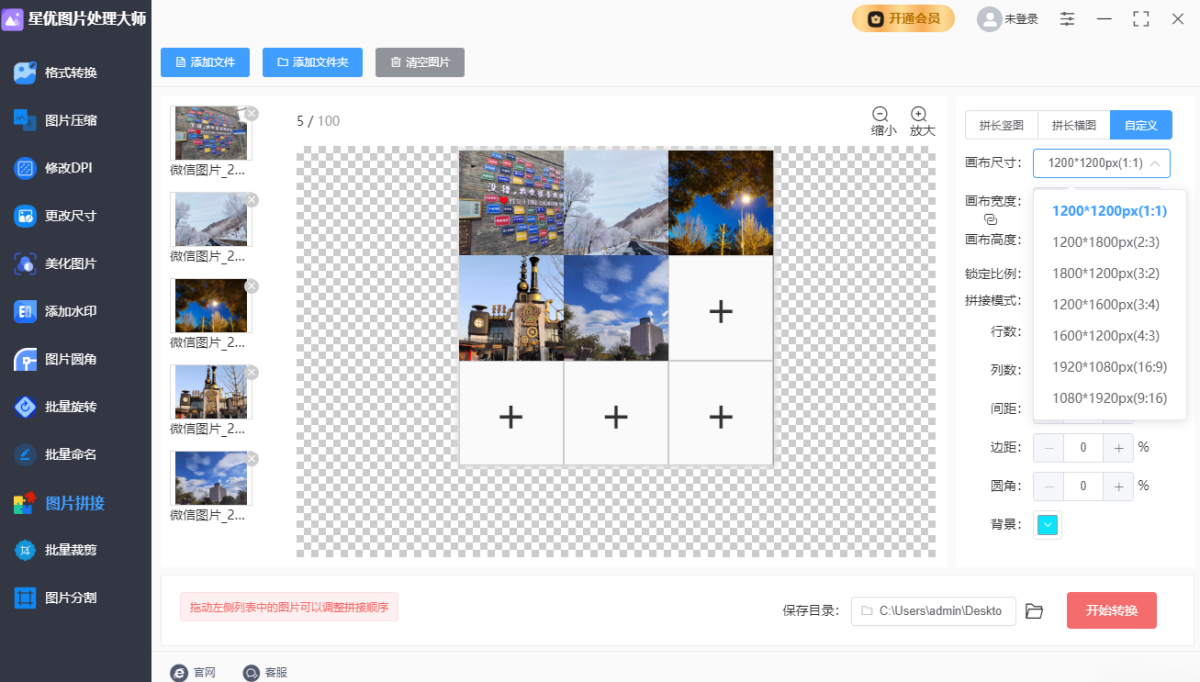Image resolution: width=1200 pixels, height=682 pixels.
Task: Toggle the width-height link chain icon
Action: click(x=991, y=219)
